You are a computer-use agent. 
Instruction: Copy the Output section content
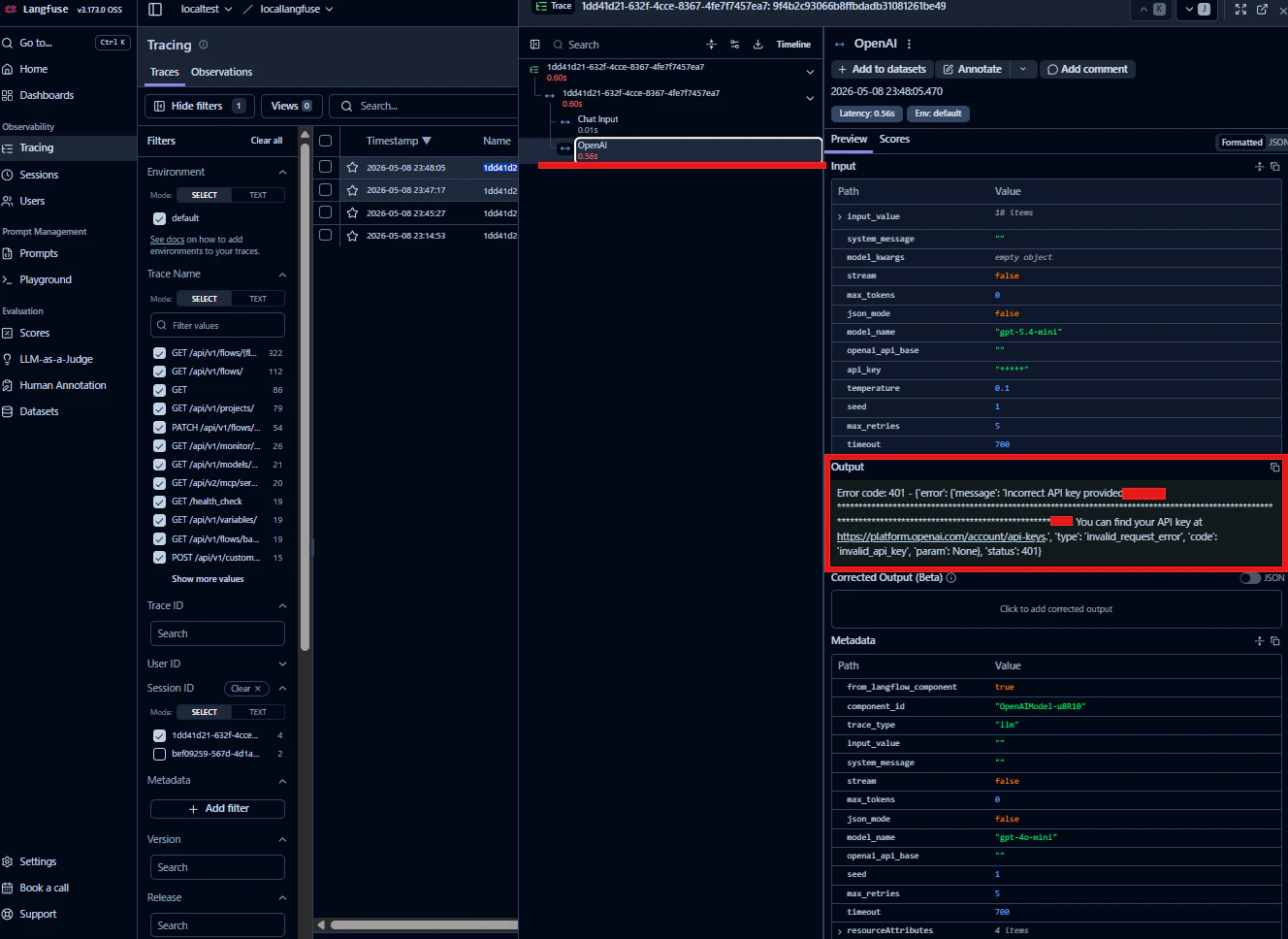tap(1274, 467)
